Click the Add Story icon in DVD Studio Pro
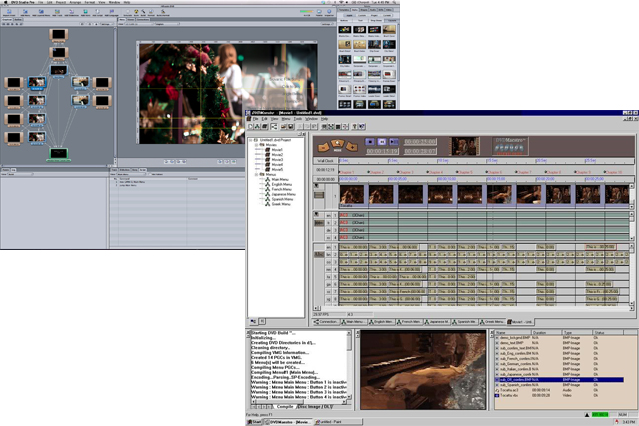This screenshot has width=639, height=426. pyautogui.click(x=85, y=13)
